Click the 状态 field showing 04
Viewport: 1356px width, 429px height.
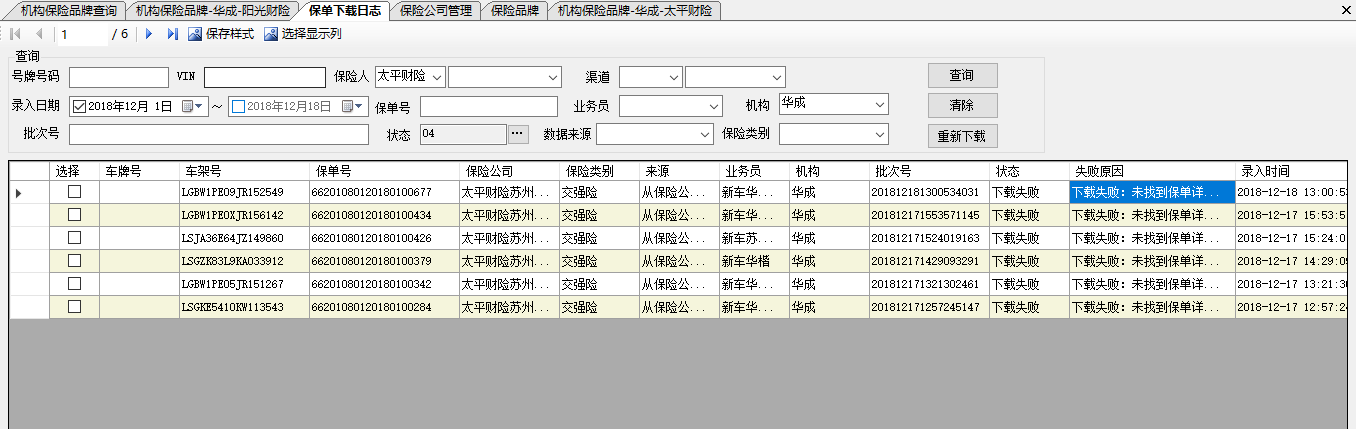click(464, 133)
